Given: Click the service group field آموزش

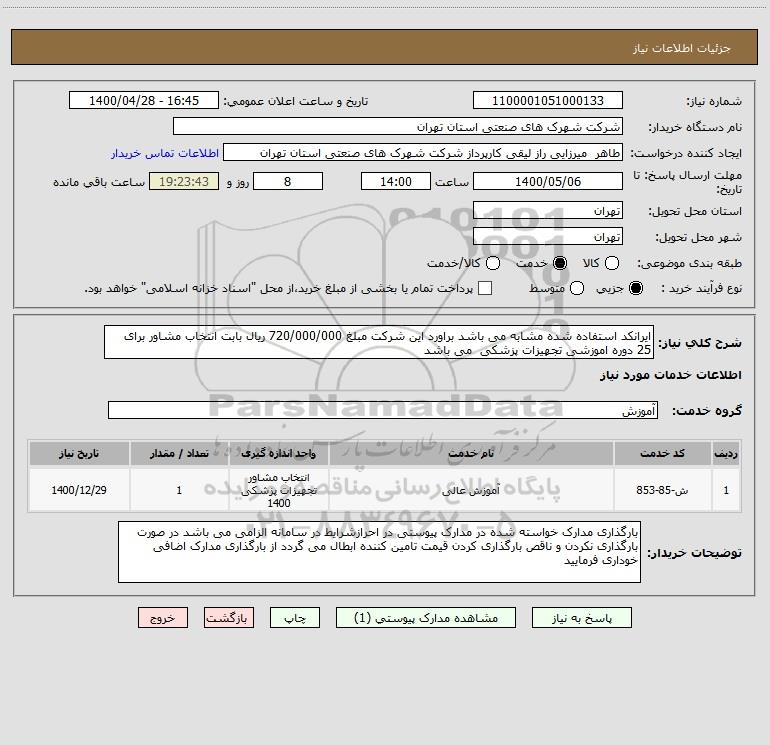Looking at the screenshot, I should pos(383,410).
